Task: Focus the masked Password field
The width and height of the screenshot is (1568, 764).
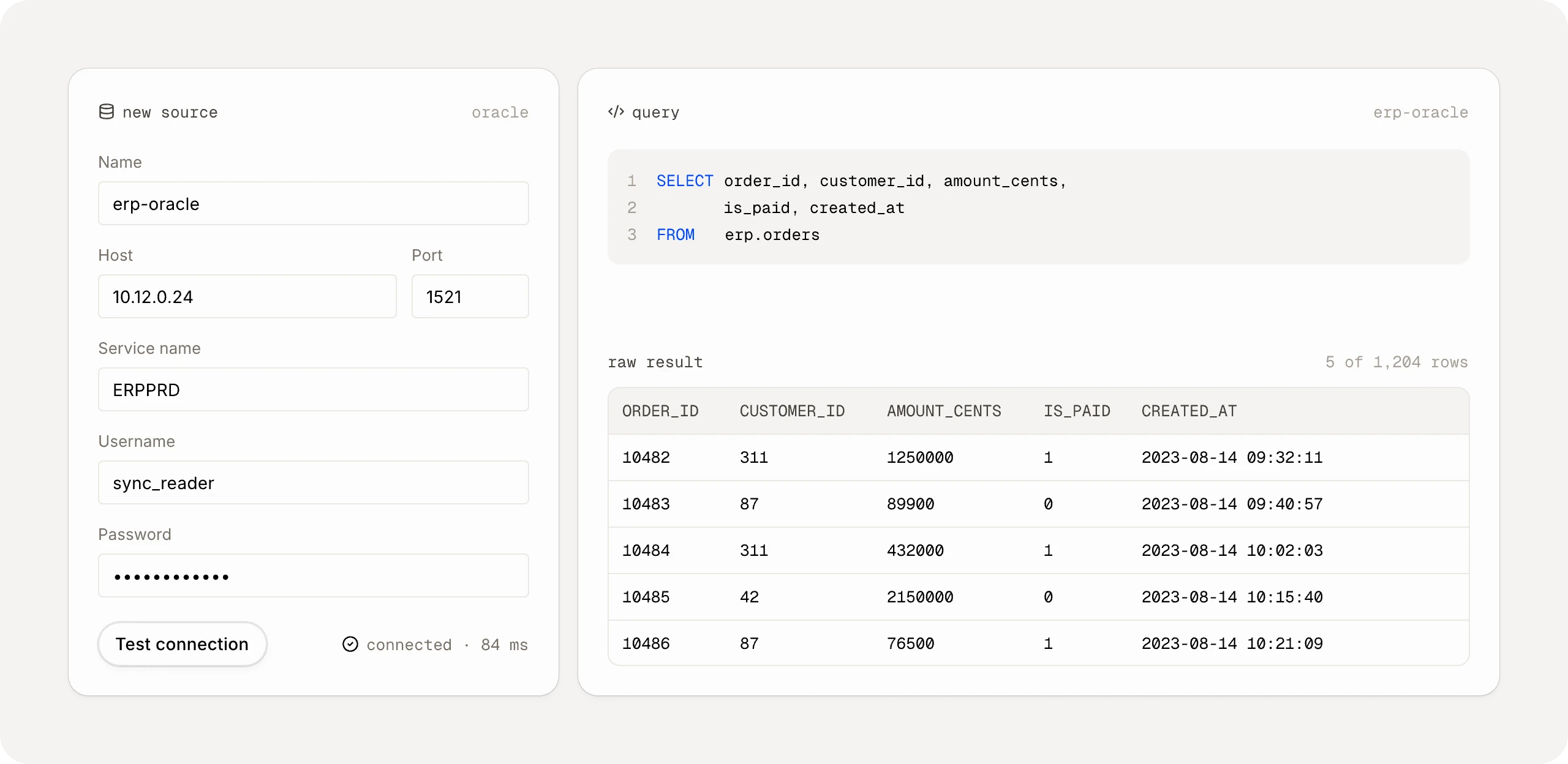Action: point(314,576)
